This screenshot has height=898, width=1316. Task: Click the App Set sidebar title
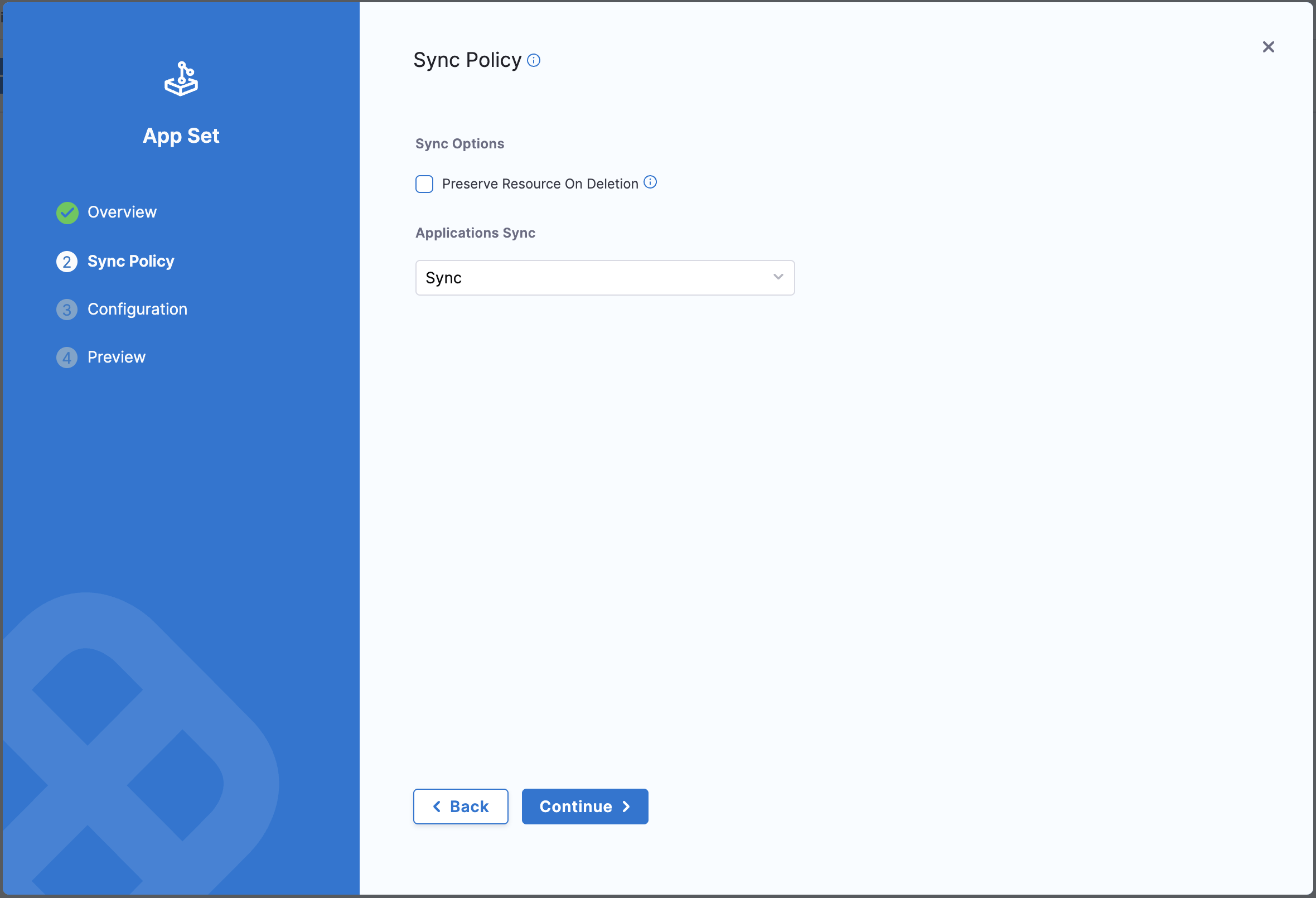point(181,136)
